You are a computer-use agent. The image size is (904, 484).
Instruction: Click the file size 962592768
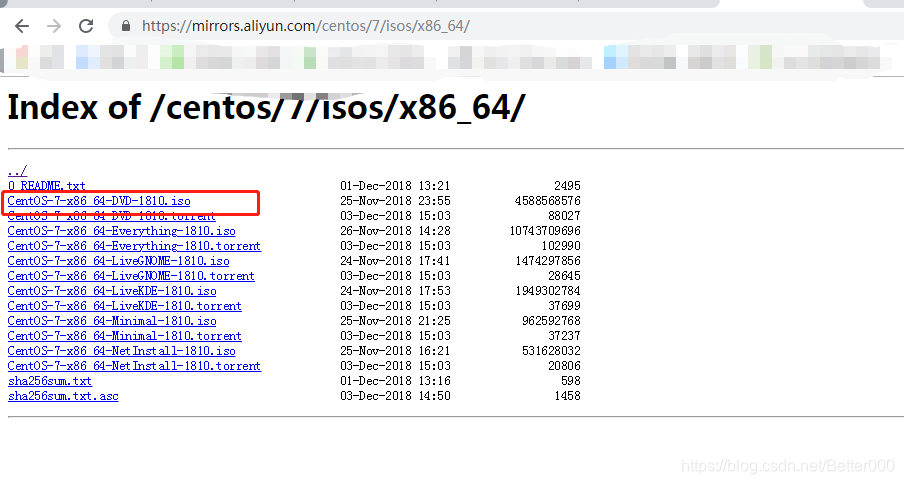(551, 321)
